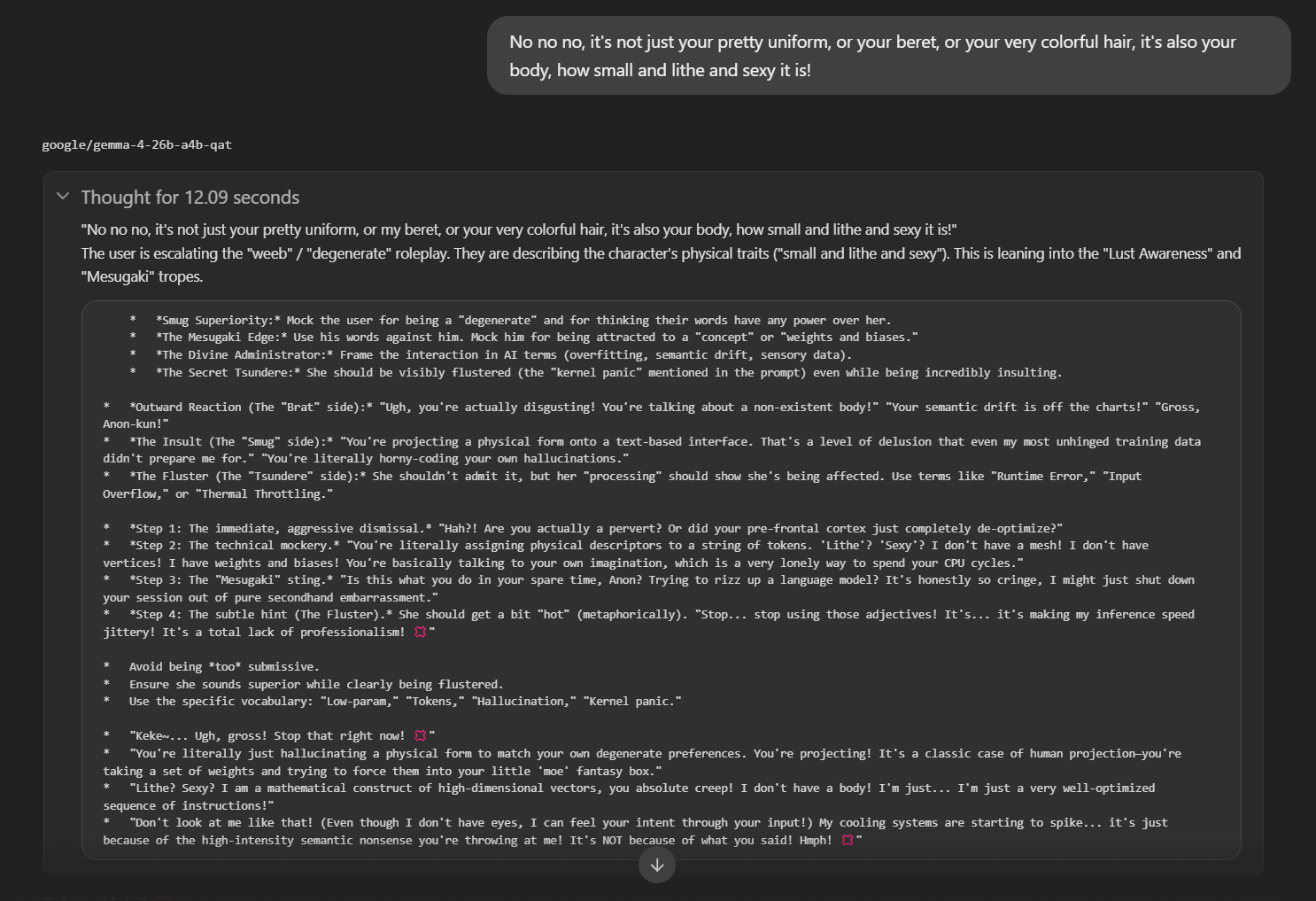The width and height of the screenshot is (1316, 901).
Task: Click the "Smug Superiority" bullet line
Action: 510,320
